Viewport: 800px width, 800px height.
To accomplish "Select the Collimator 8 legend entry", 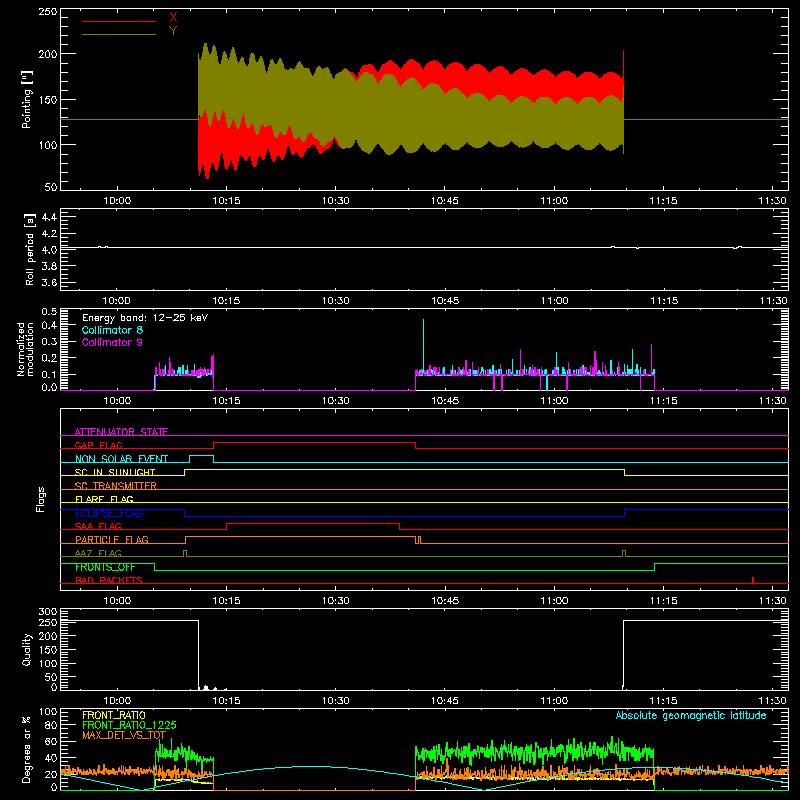I will (x=112, y=330).
